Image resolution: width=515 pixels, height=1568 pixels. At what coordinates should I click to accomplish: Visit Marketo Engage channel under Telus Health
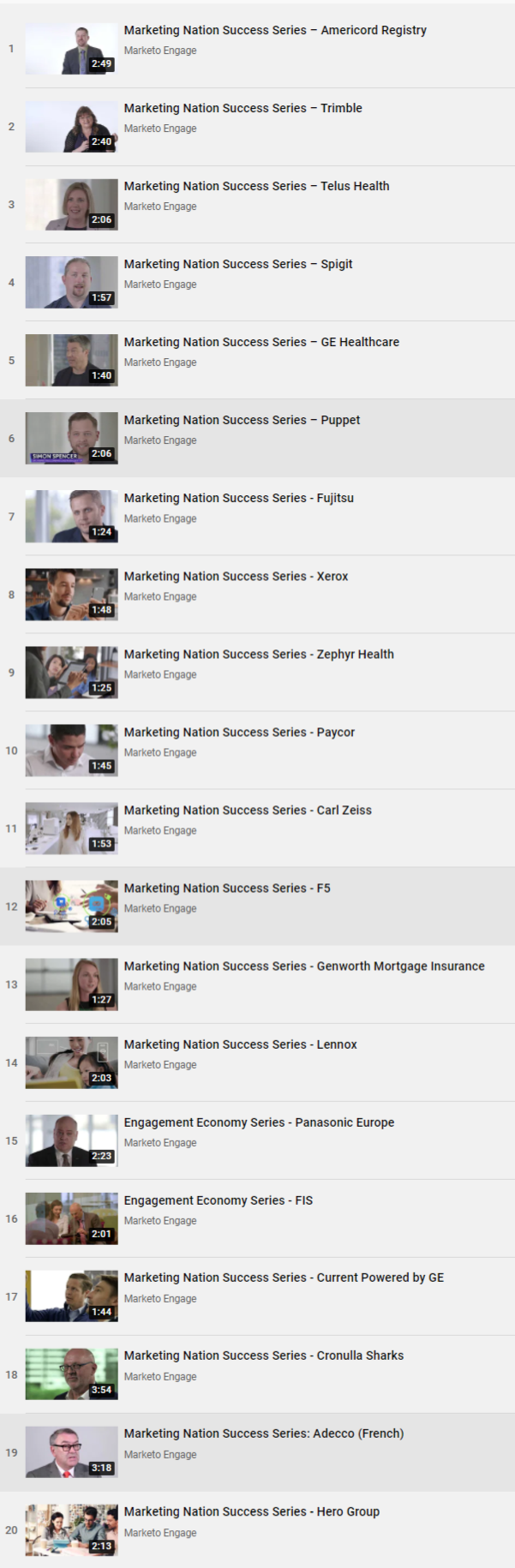click(x=160, y=206)
